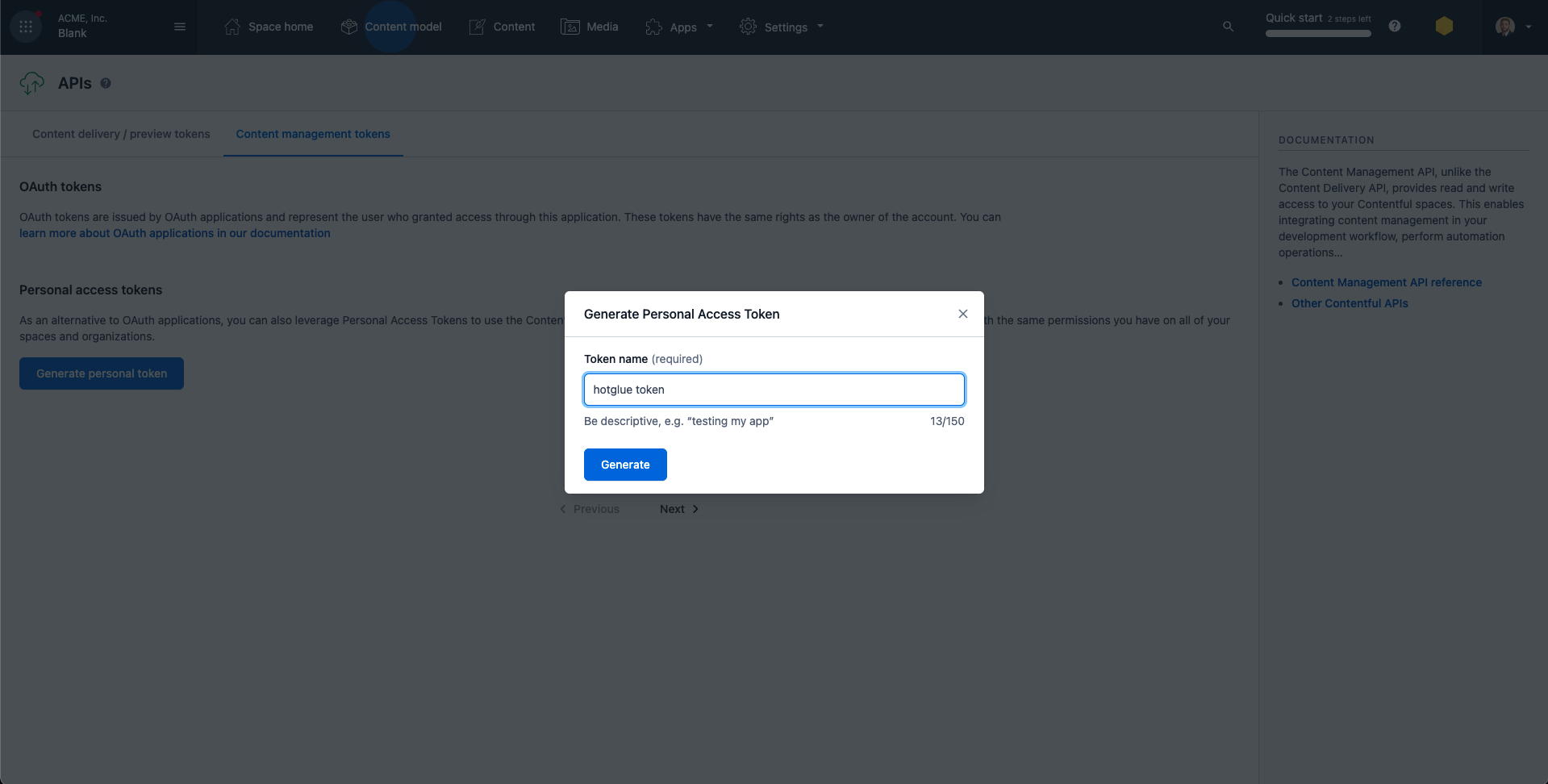Screen dimensions: 1548x784
Task: Select Content management tokens tab
Action: [x=313, y=134]
